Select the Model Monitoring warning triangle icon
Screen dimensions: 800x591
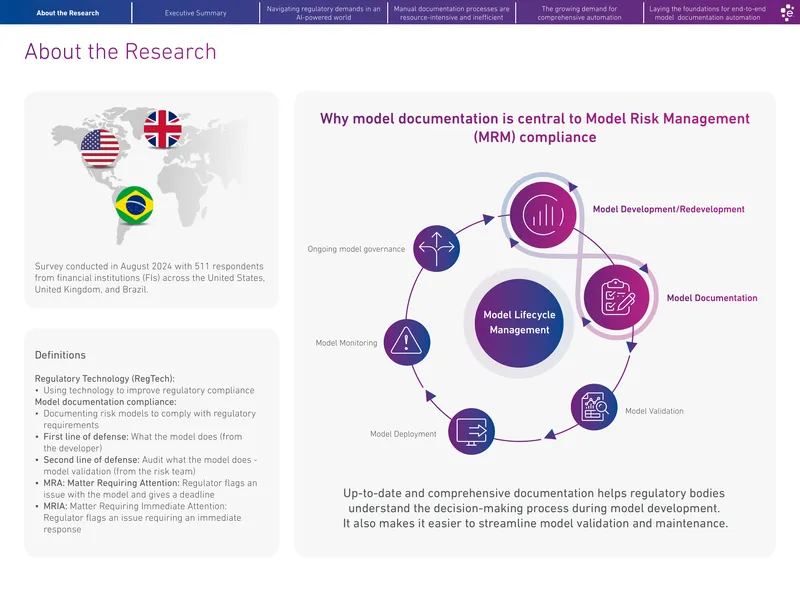407,342
